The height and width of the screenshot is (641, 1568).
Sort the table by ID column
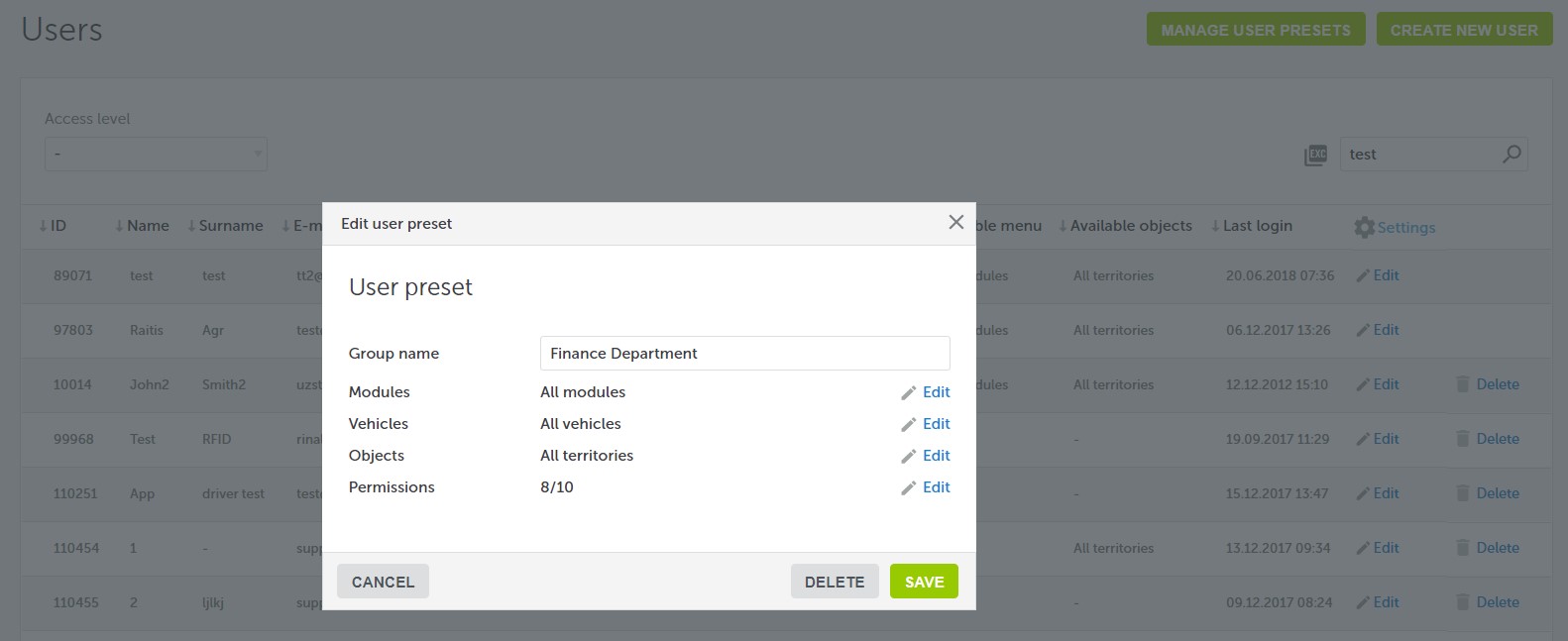53,226
